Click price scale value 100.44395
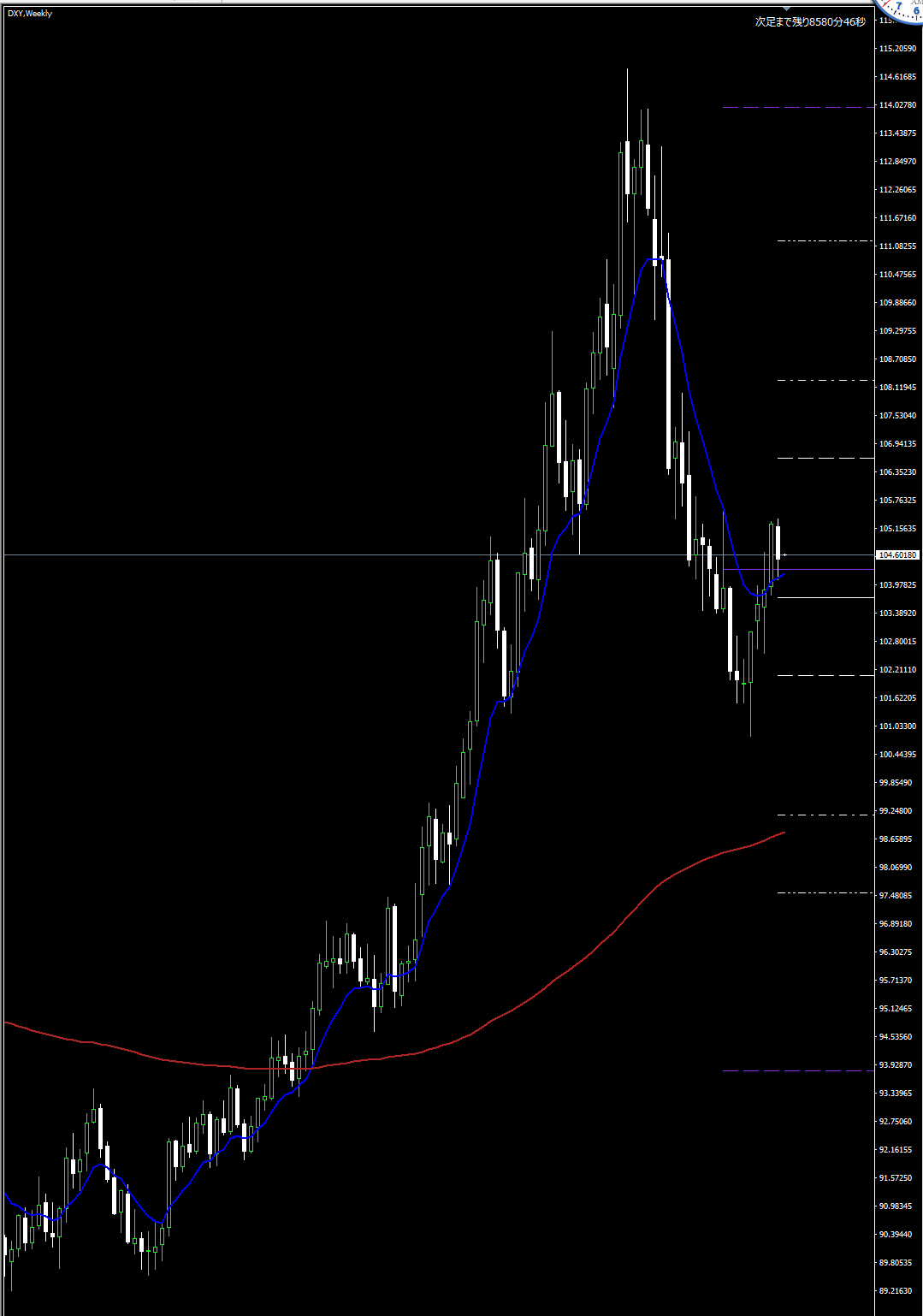 click(897, 755)
